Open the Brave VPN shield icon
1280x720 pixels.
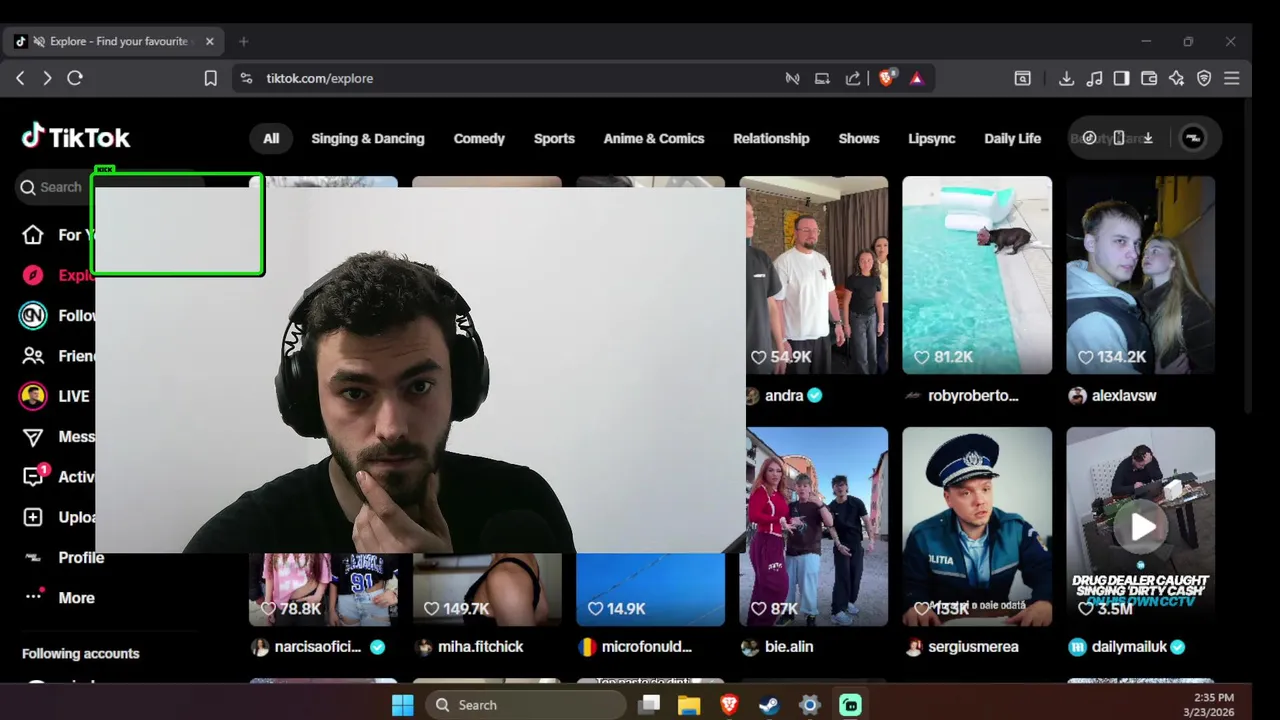pyautogui.click(x=1204, y=78)
